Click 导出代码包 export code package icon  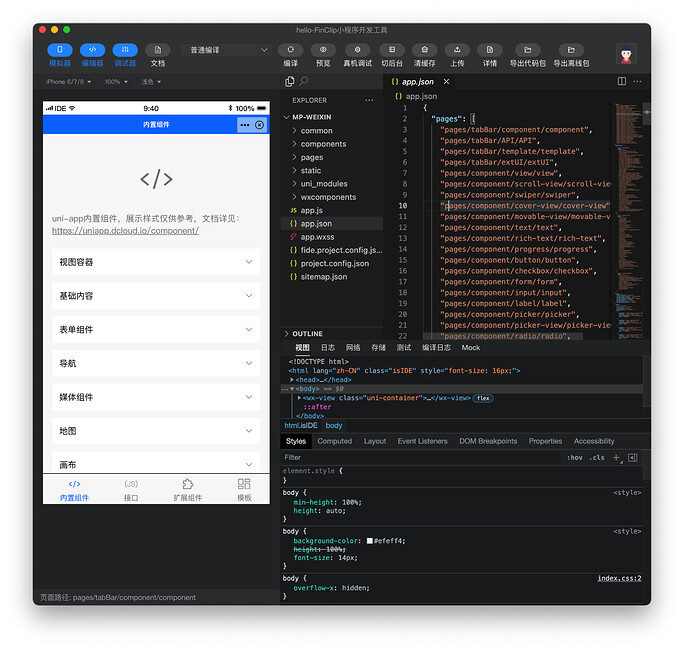click(x=528, y=50)
